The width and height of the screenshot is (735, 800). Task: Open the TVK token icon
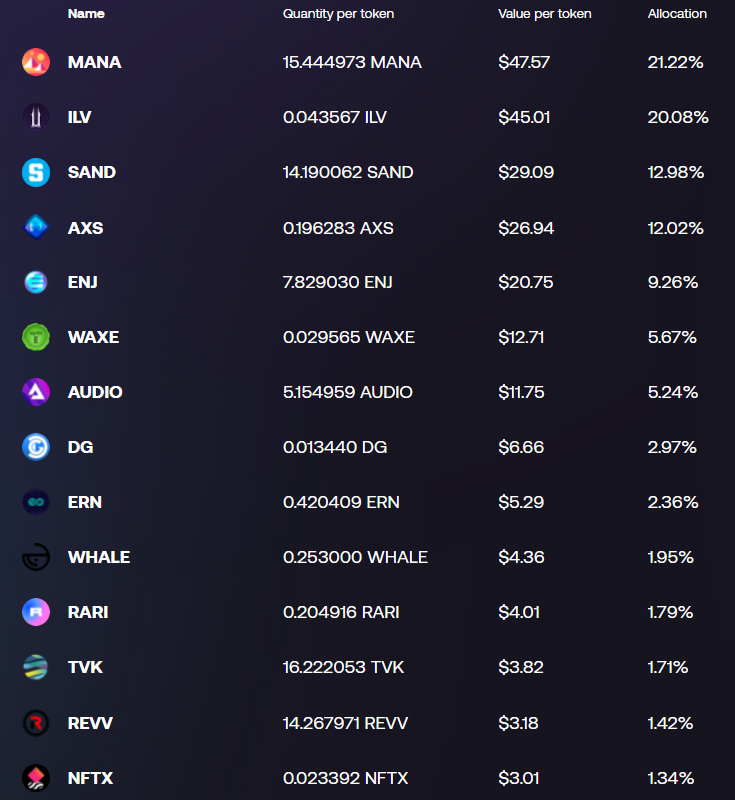36,667
